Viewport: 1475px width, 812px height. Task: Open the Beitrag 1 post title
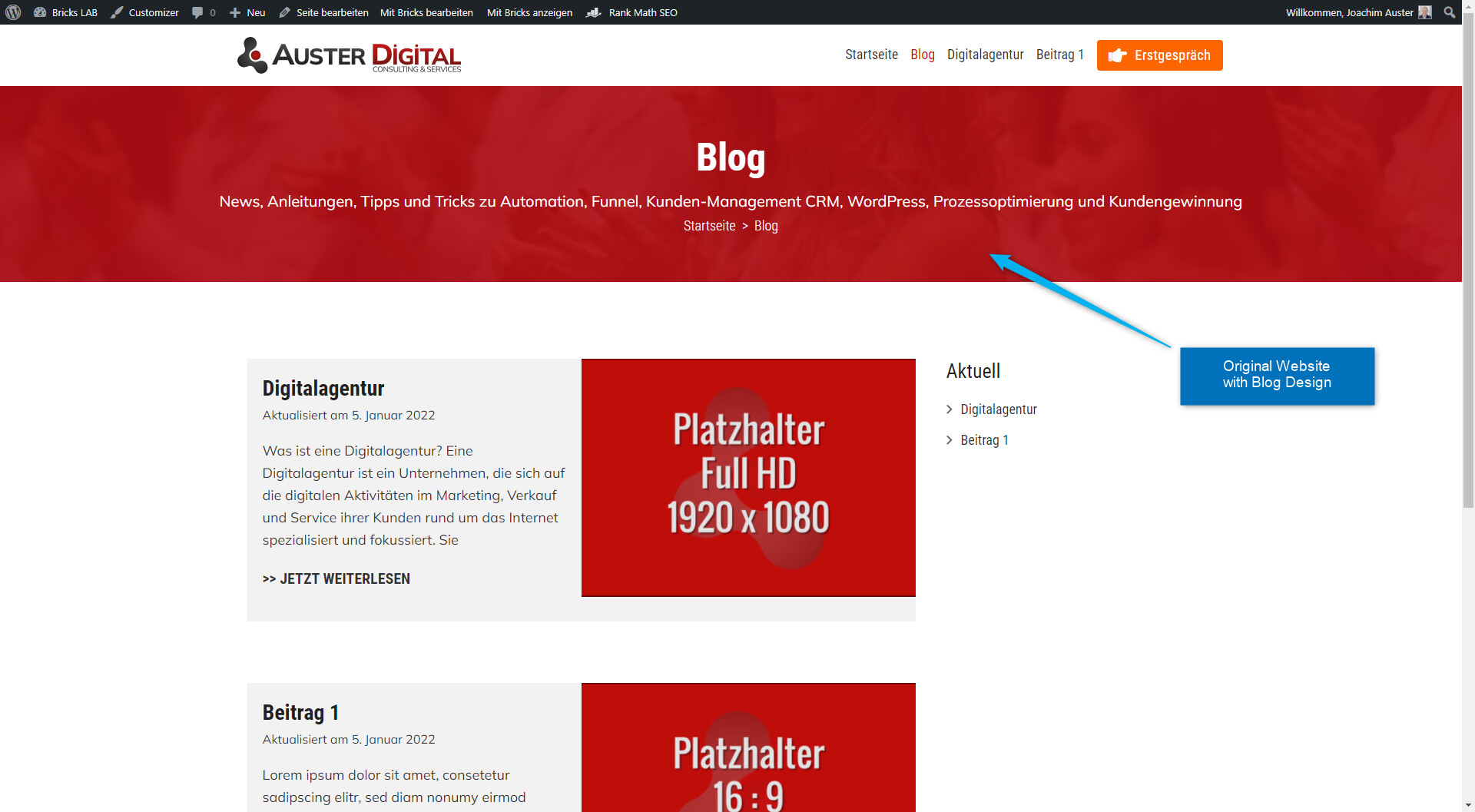click(300, 713)
